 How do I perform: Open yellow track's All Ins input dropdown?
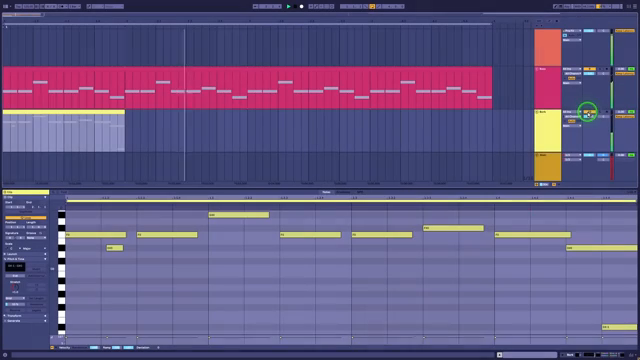[572, 112]
